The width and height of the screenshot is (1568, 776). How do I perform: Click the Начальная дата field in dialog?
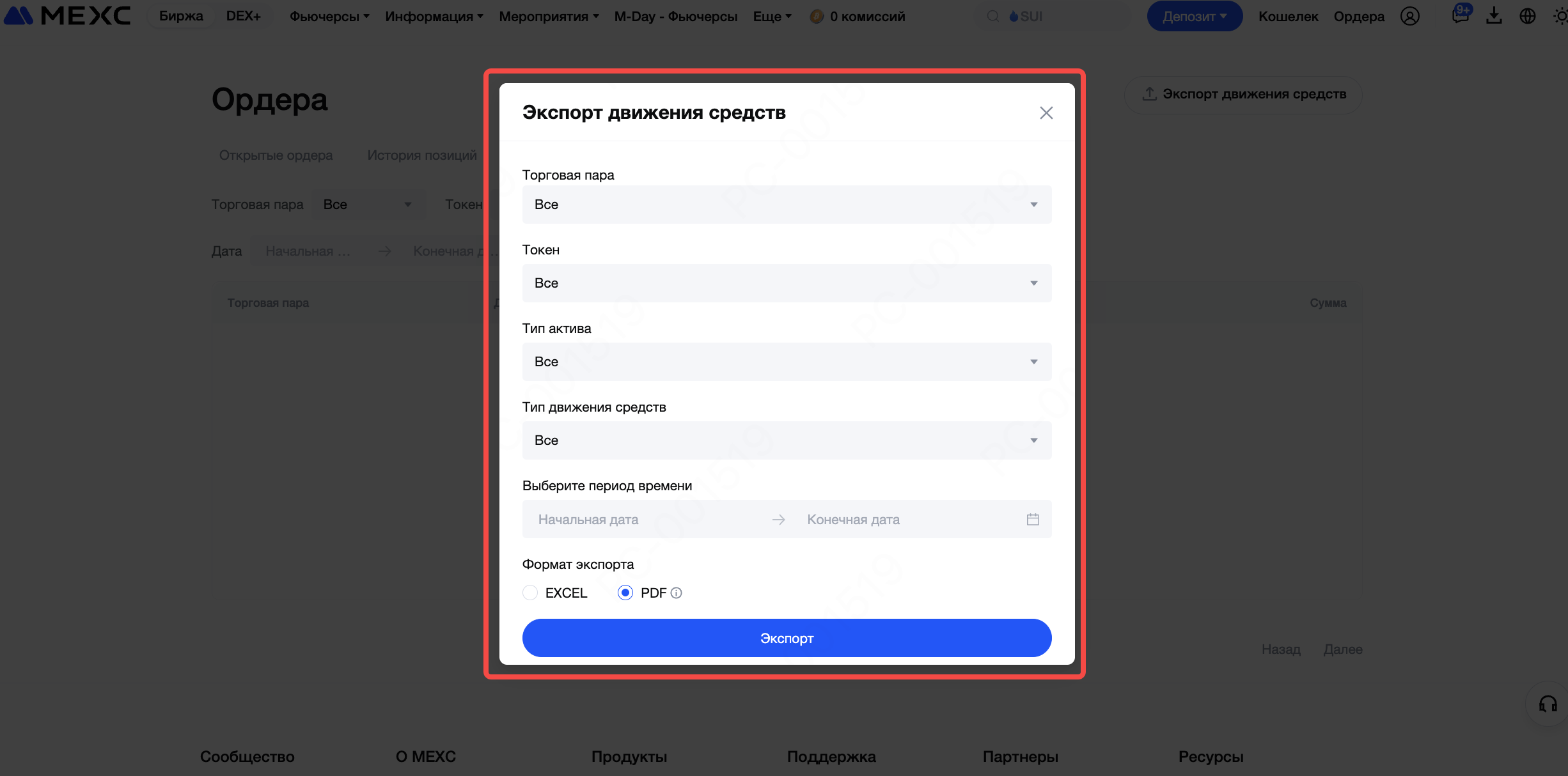646,520
